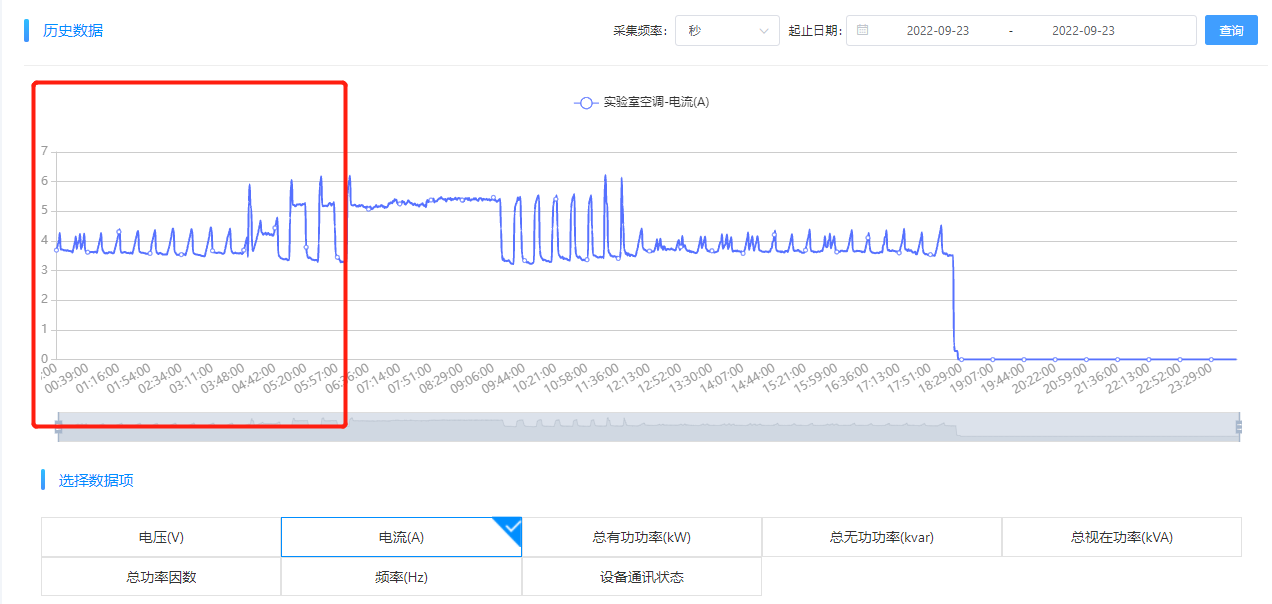Pick the 总视在功率(kVA) data item
This screenshot has height=604, width=1272.
click(x=1121, y=537)
